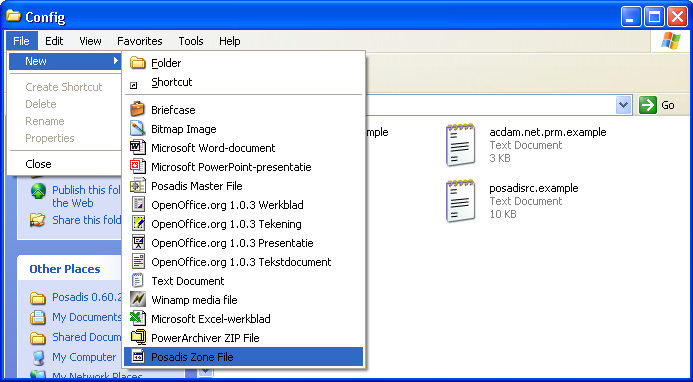Select acdam.net.prm.example file icon
Viewport: 693px width, 382px height.
point(461,145)
